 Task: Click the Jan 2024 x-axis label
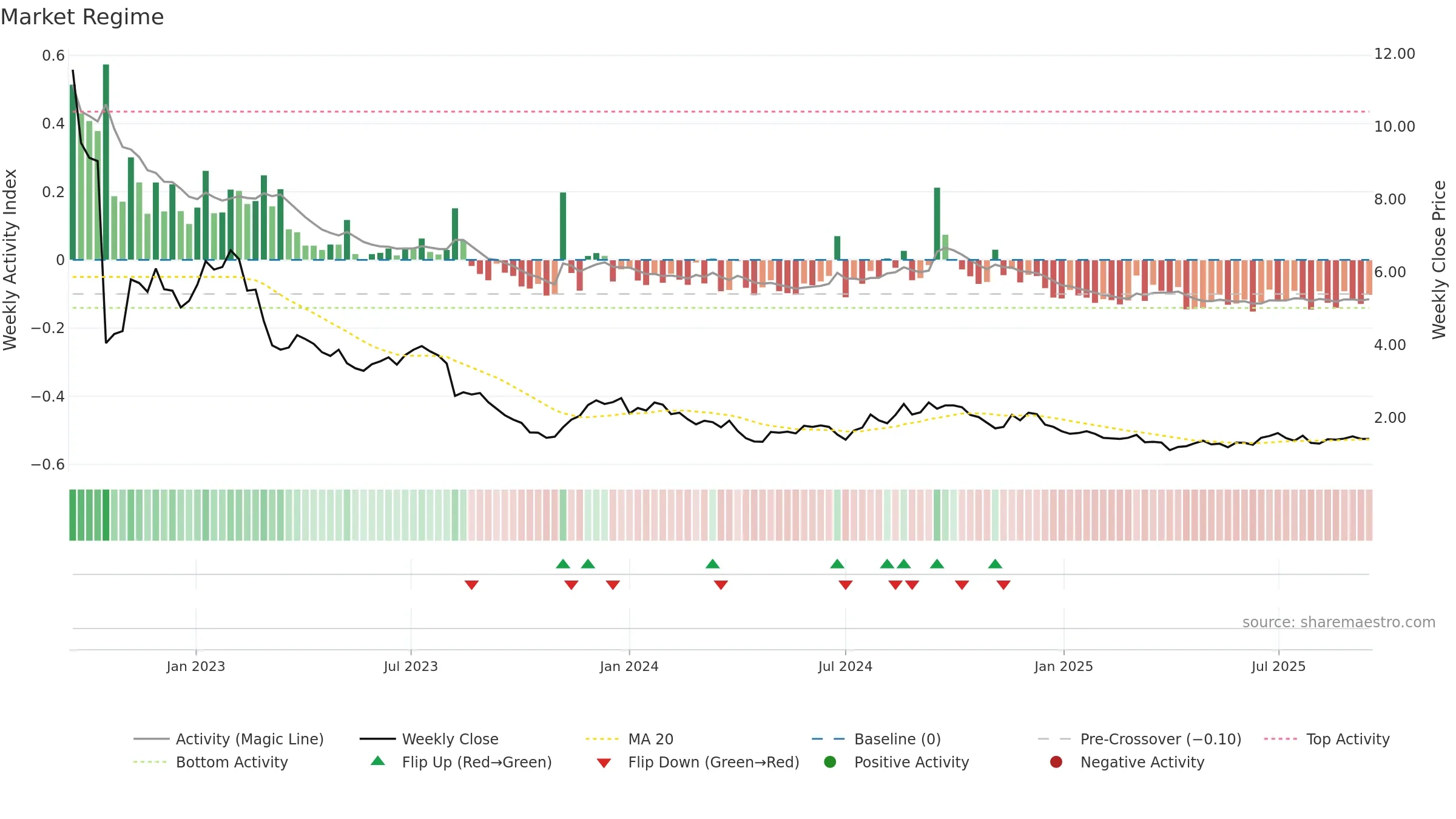coord(629,666)
